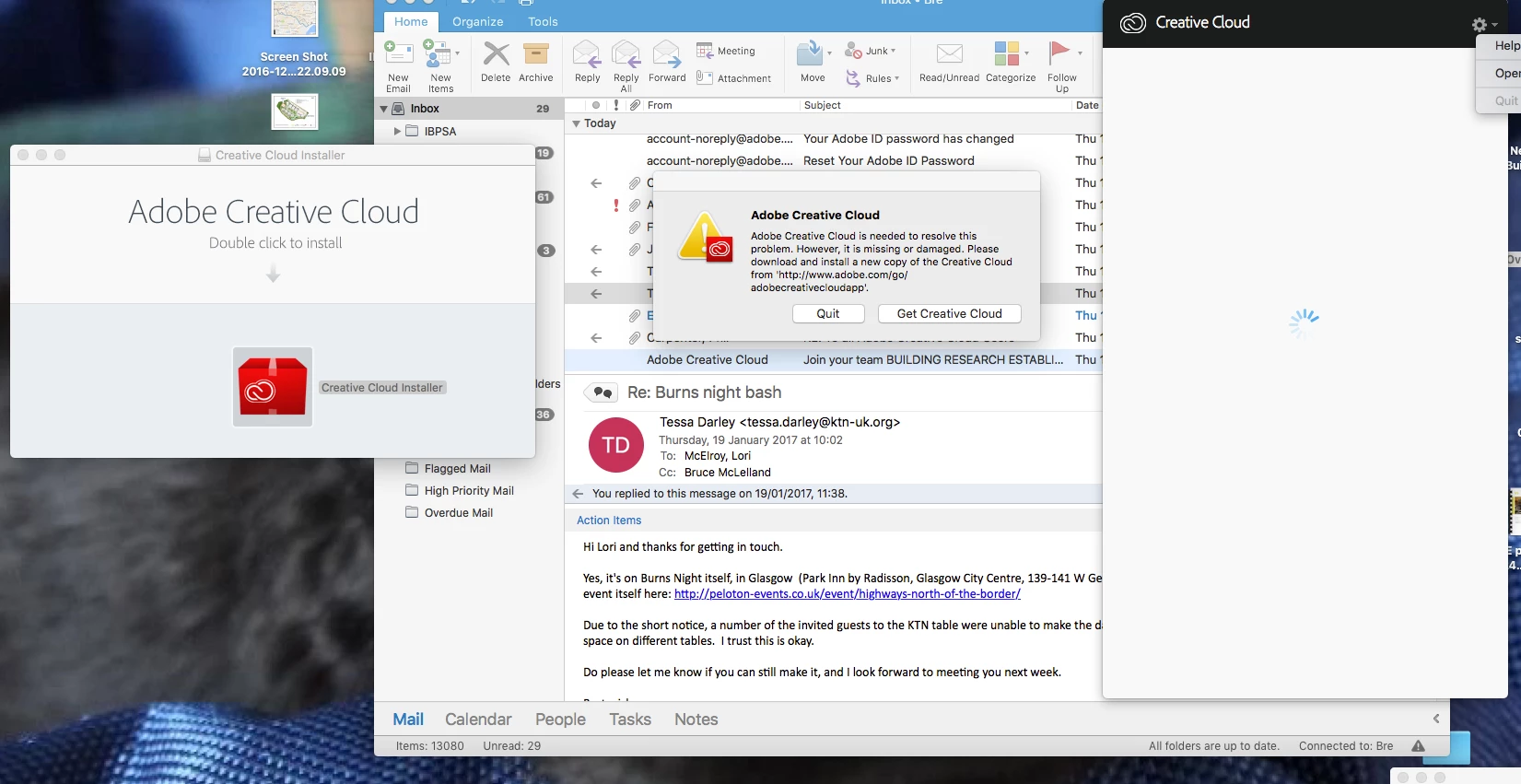The width and height of the screenshot is (1521, 784).
Task: Click the Meeting button in ribbon
Action: (726, 51)
